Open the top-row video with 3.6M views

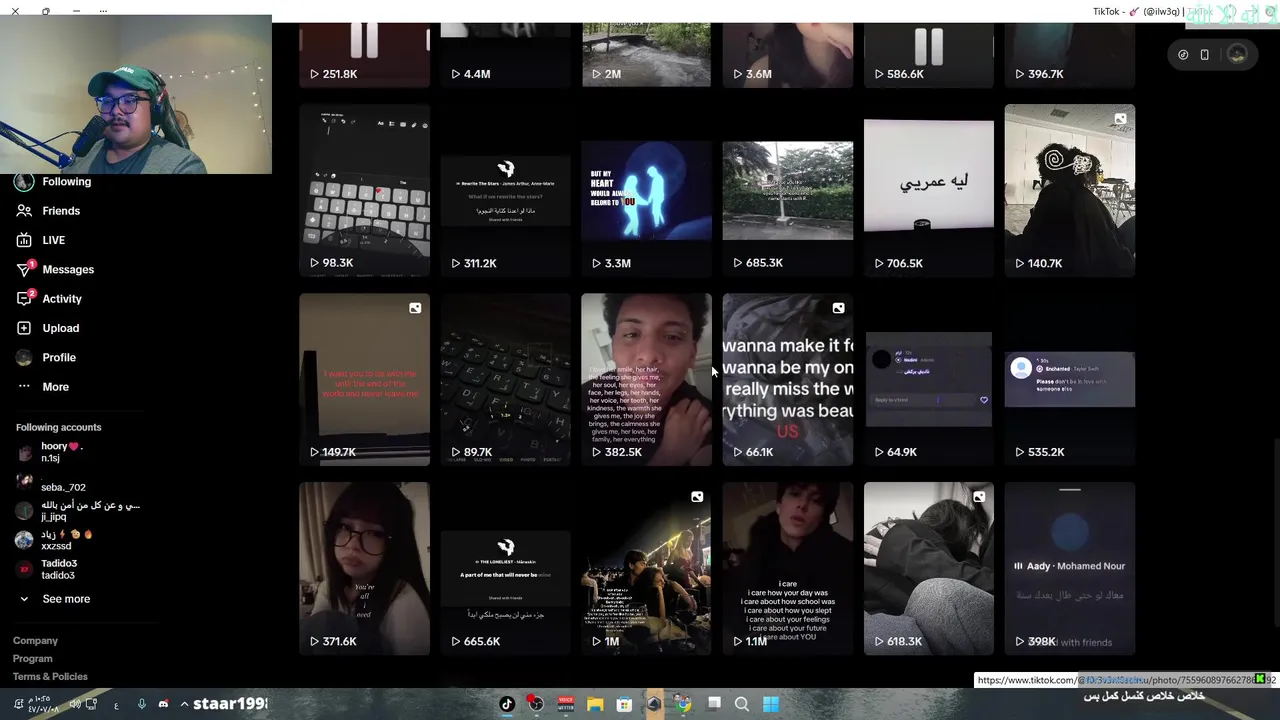tap(788, 55)
